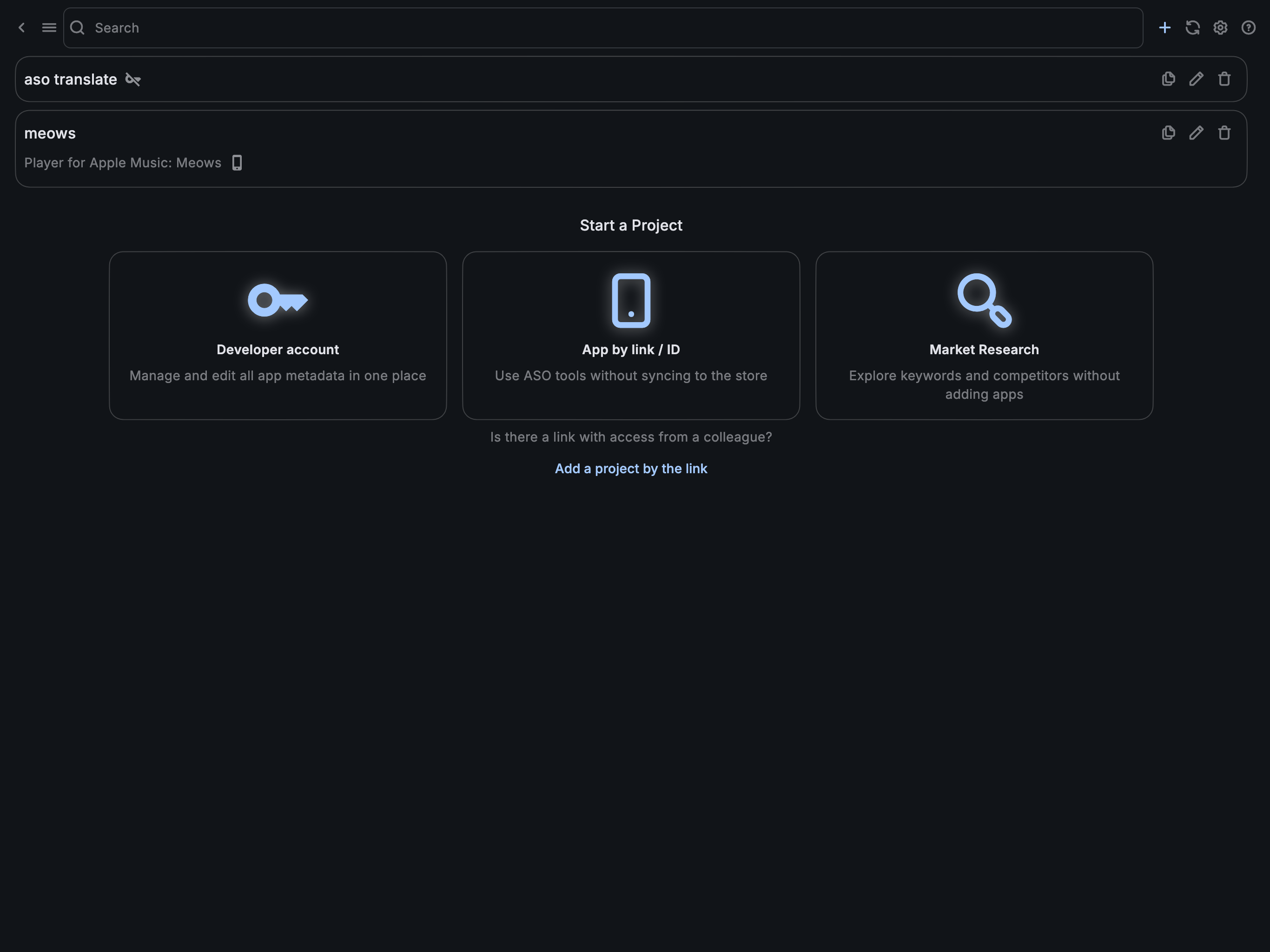The width and height of the screenshot is (1270, 952).
Task: Click the Search input field
Action: (603, 27)
